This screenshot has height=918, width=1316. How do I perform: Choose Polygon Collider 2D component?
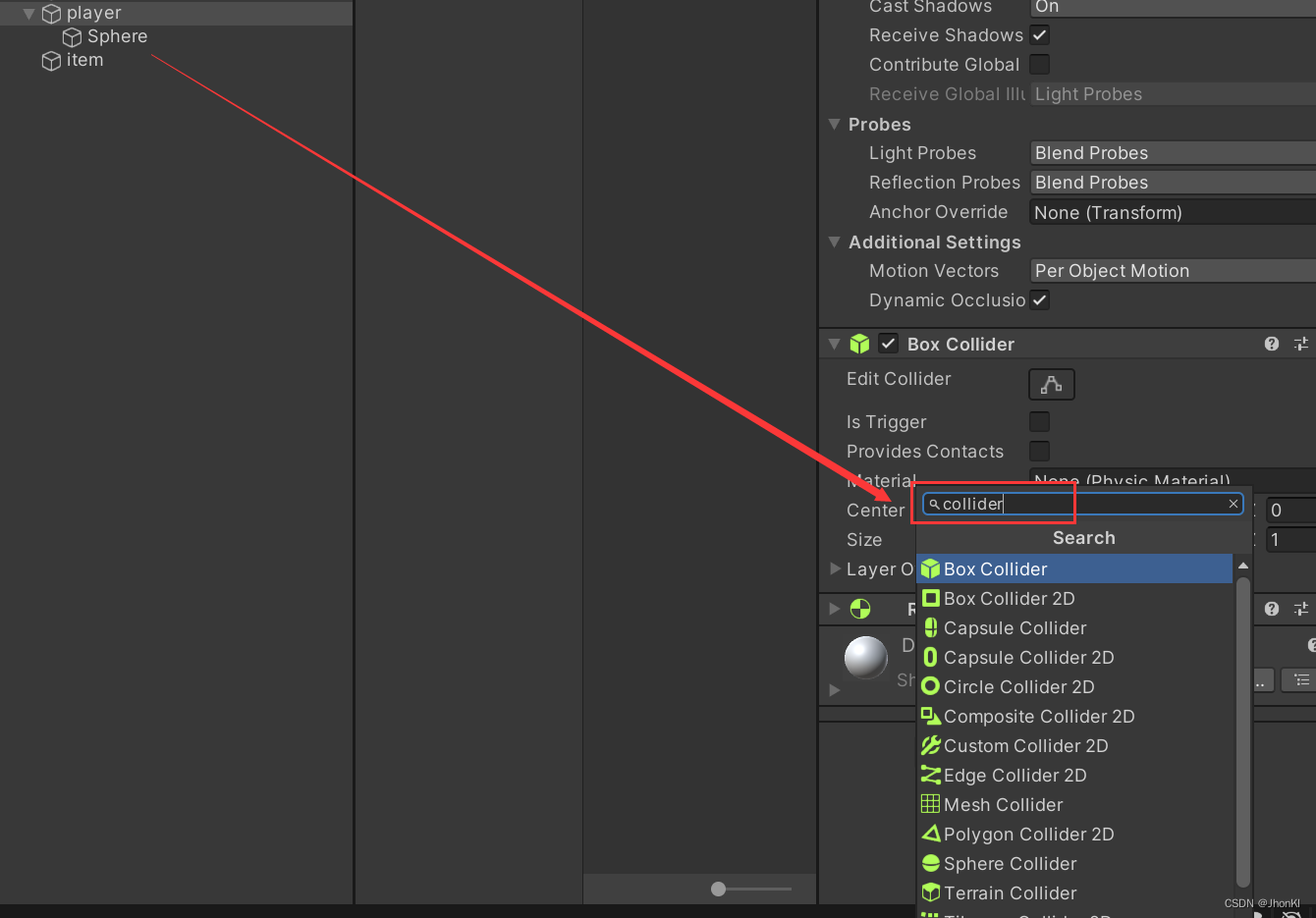[x=1074, y=835]
